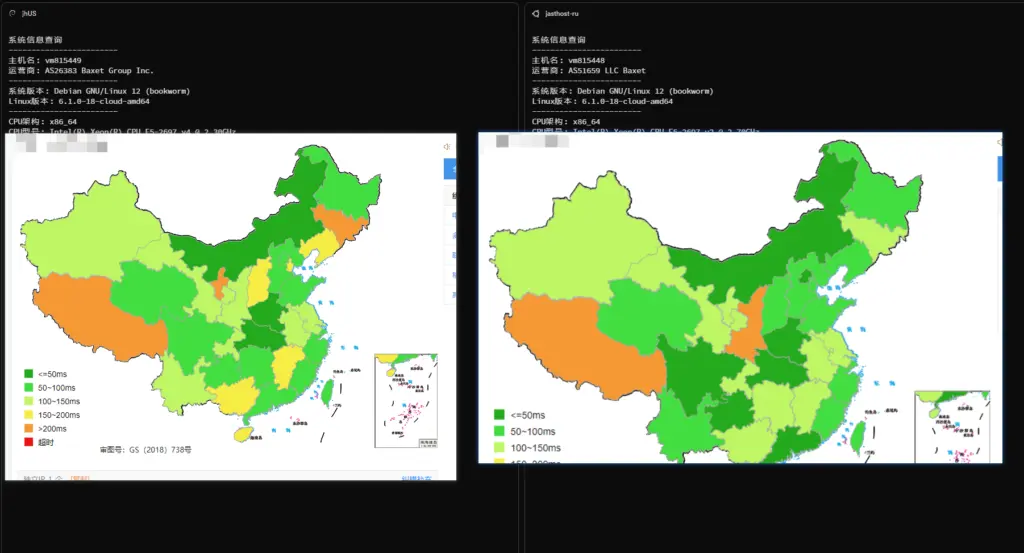1024x553 pixels.
Task: Click the 50~100ms legend swatch on left map
Action: (x=29, y=387)
